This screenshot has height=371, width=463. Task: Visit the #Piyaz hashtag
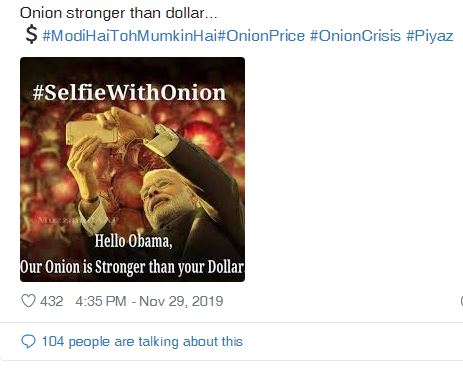pyautogui.click(x=430, y=36)
